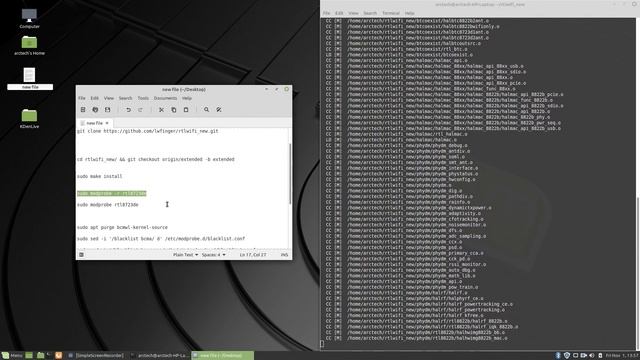Open the Search menu in text editor
Image resolution: width=640 pixels, height=360 pixels.
125,98
